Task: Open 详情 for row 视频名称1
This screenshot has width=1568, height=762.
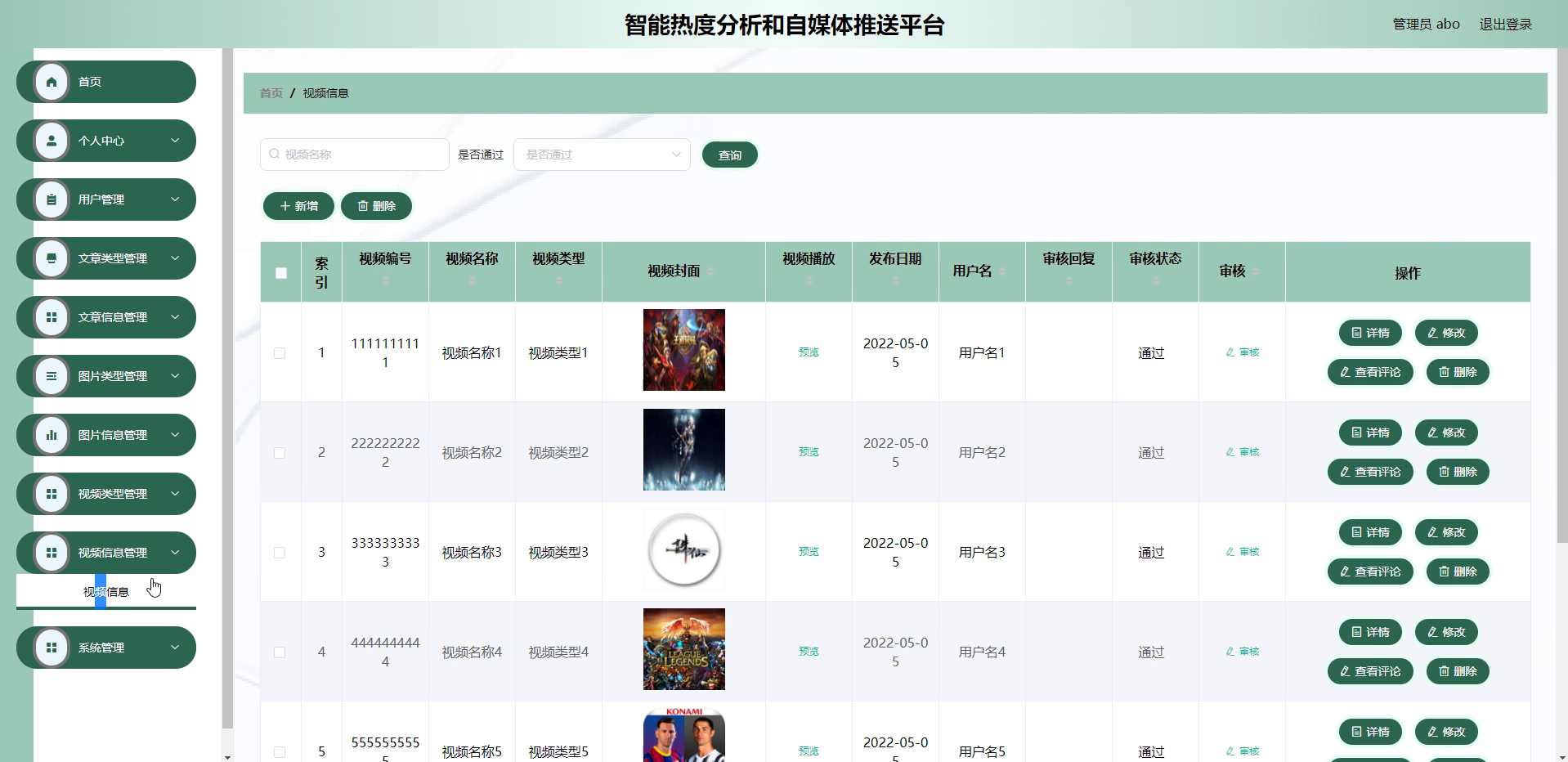Action: coord(1370,333)
